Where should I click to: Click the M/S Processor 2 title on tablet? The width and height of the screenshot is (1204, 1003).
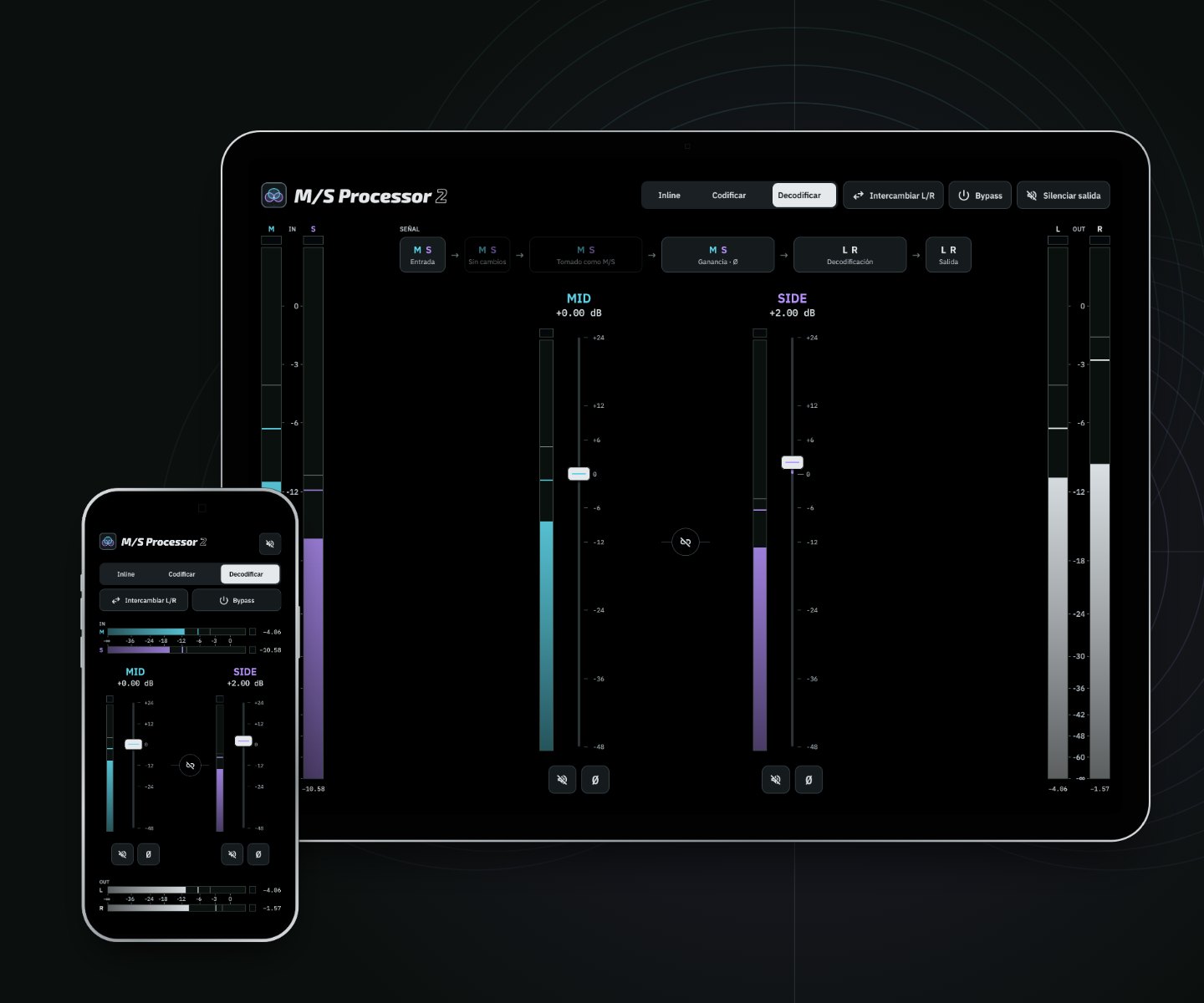tap(370, 196)
